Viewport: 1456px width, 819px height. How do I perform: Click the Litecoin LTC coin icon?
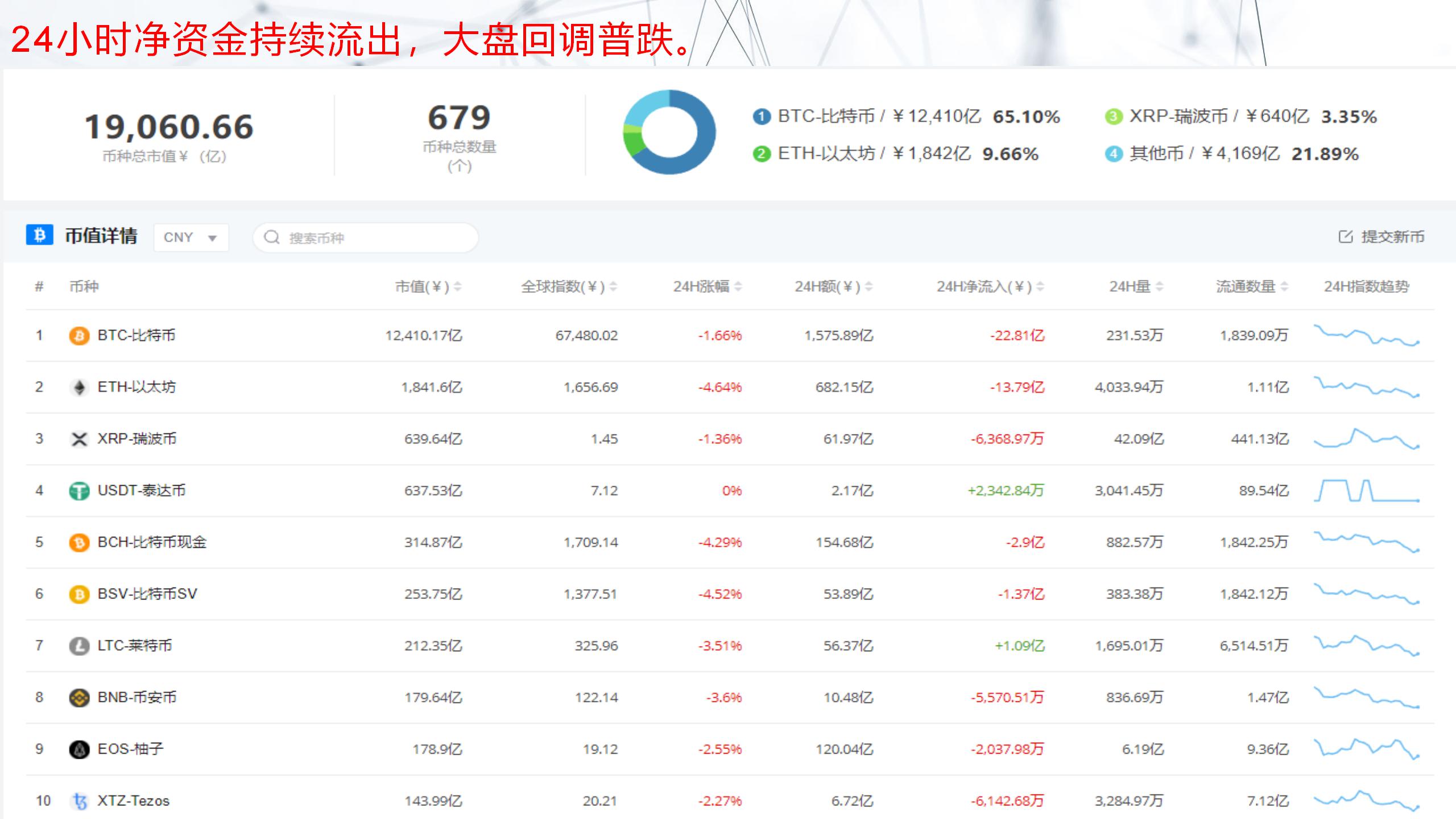click(x=79, y=646)
